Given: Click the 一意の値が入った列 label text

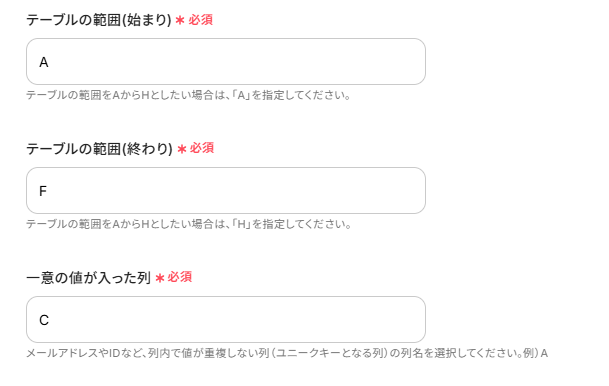Looking at the screenshot, I should pos(89,278).
